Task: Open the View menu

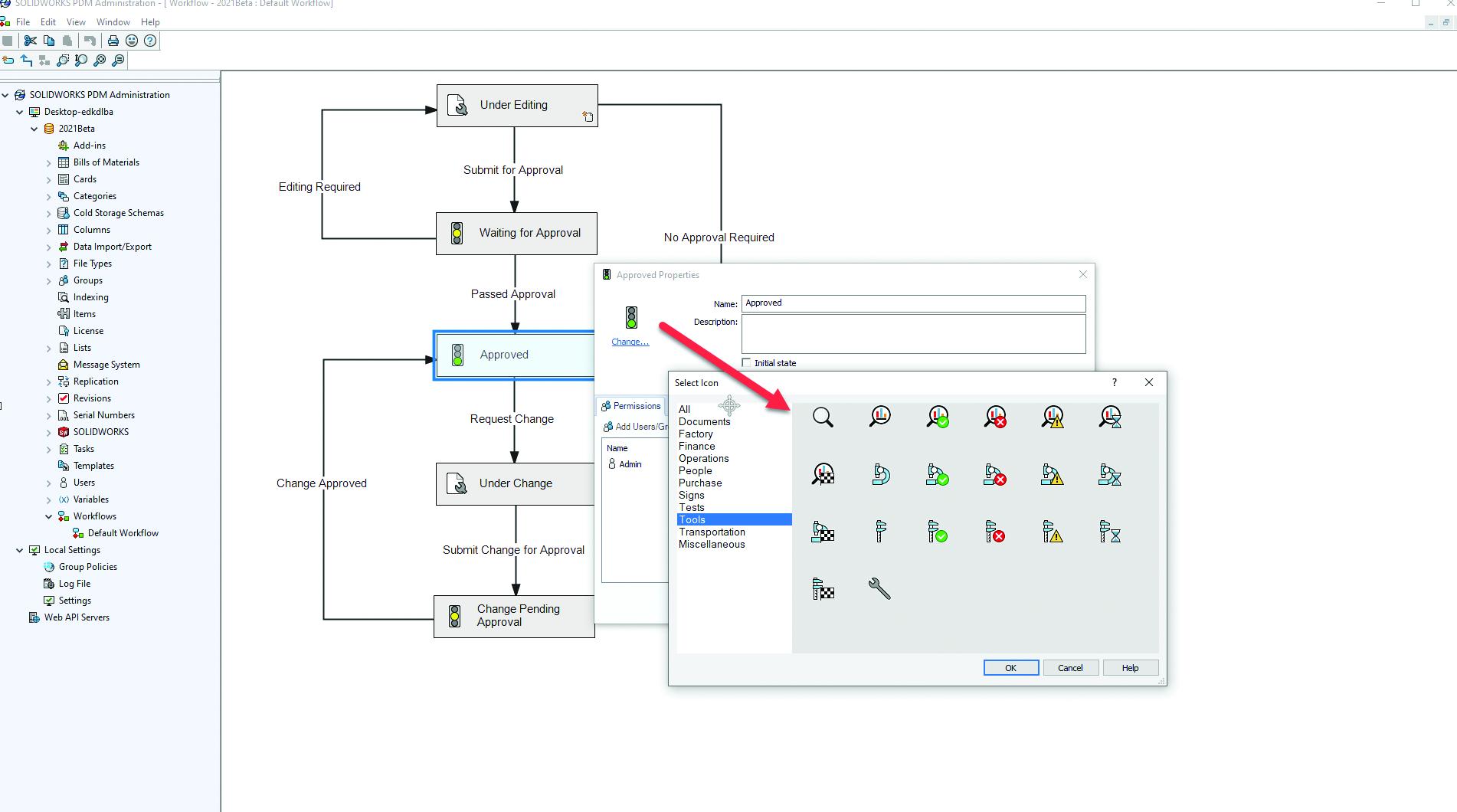Action: [x=76, y=22]
